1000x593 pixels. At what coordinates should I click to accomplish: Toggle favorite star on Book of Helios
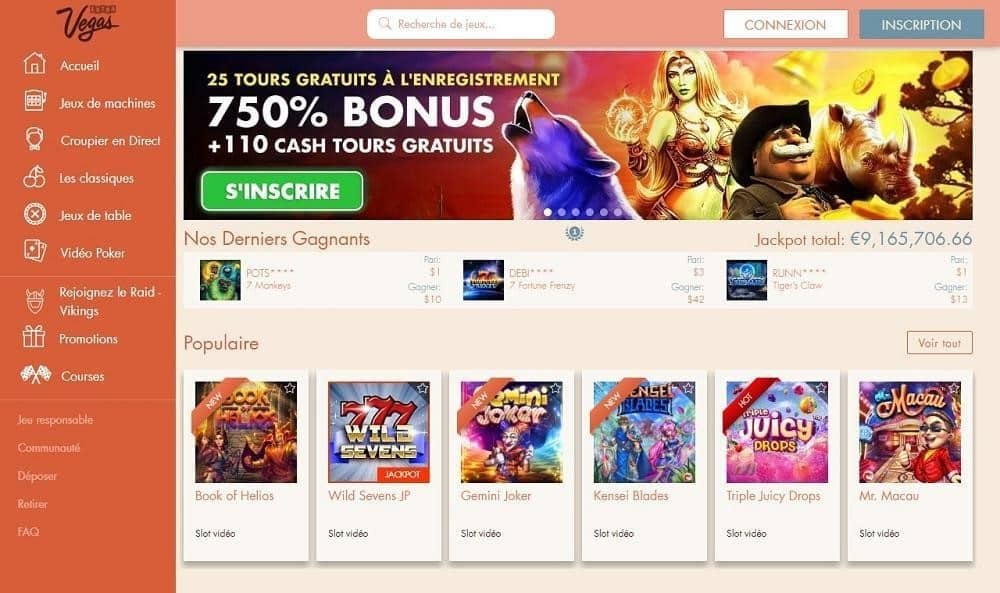pyautogui.click(x=290, y=388)
